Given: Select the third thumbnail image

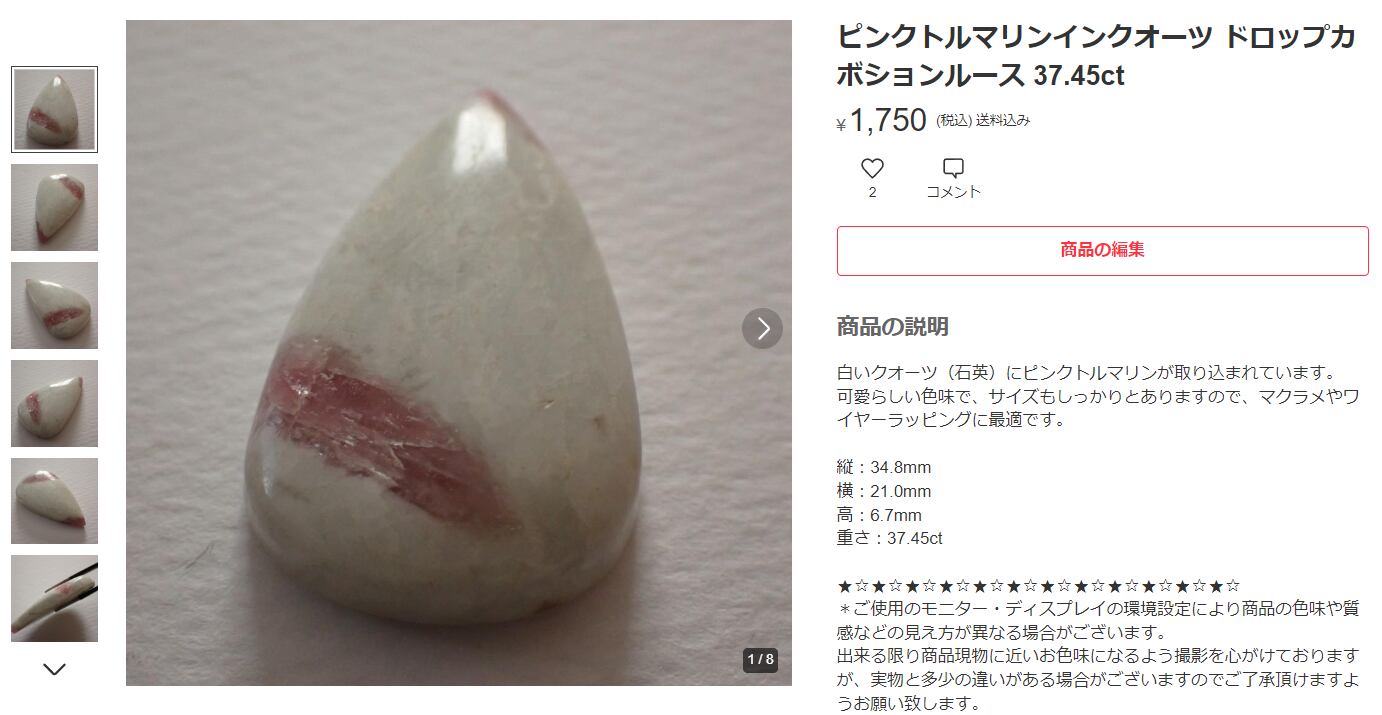Looking at the screenshot, I should [55, 305].
